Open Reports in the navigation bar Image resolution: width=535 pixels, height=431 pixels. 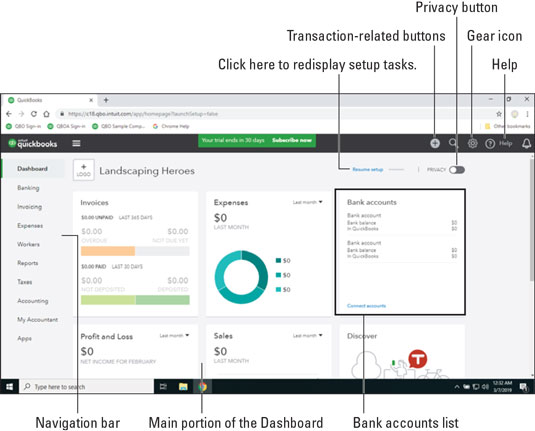[x=28, y=263]
